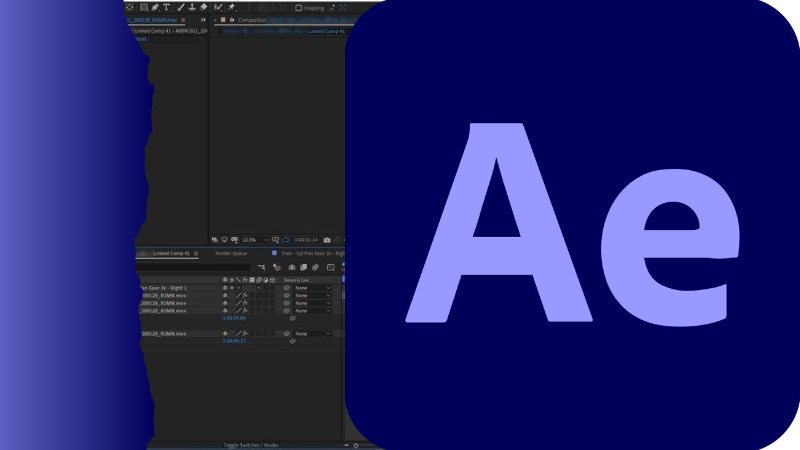The image size is (800, 450).
Task: Enable Motion Blur timeline button
Action: (315, 267)
